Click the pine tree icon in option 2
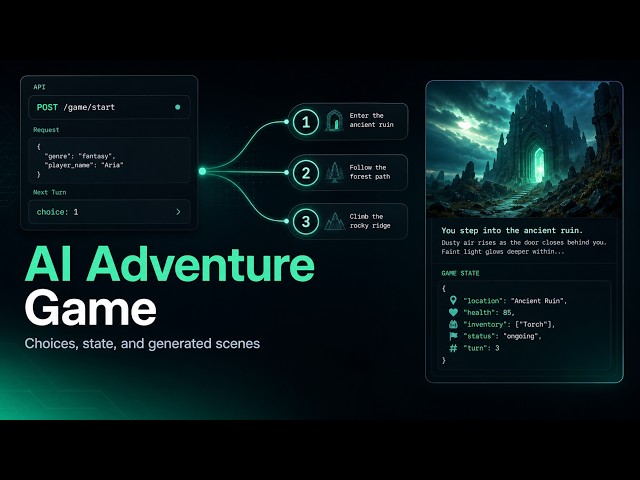 pyautogui.click(x=335, y=172)
